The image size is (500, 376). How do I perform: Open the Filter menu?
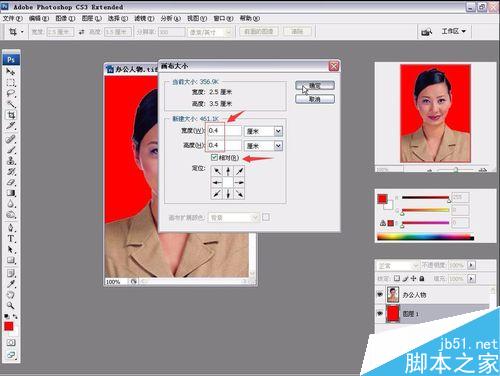[x=144, y=18]
